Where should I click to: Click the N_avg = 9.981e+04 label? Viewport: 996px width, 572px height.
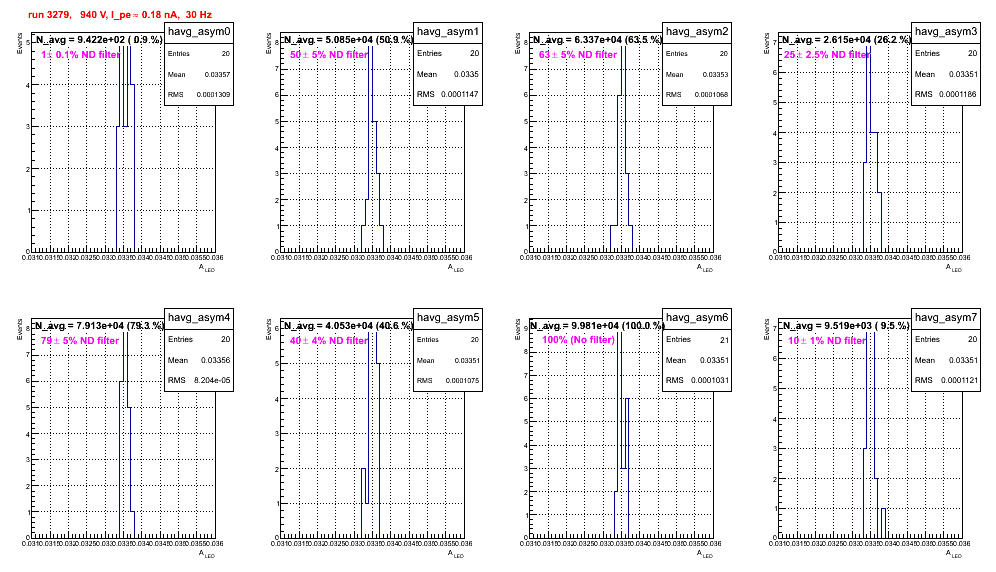click(x=597, y=325)
